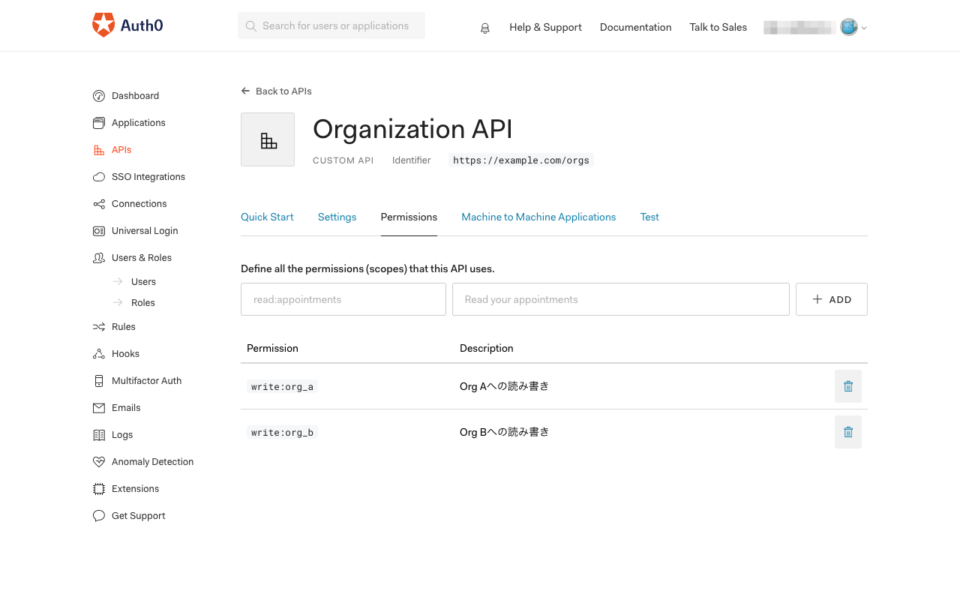
Task: Select the Test tab
Action: [x=649, y=216]
